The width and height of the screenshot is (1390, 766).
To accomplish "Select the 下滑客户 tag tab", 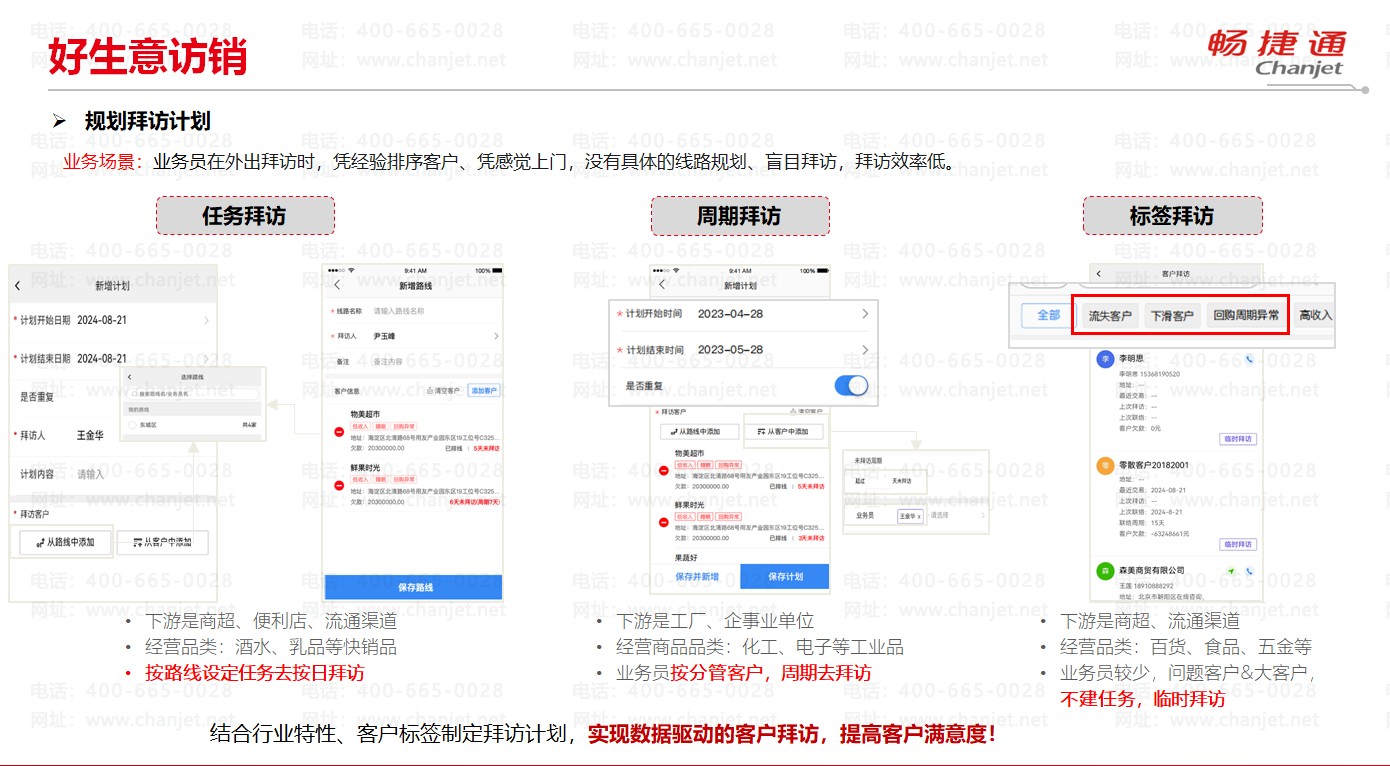I will click(x=1172, y=316).
